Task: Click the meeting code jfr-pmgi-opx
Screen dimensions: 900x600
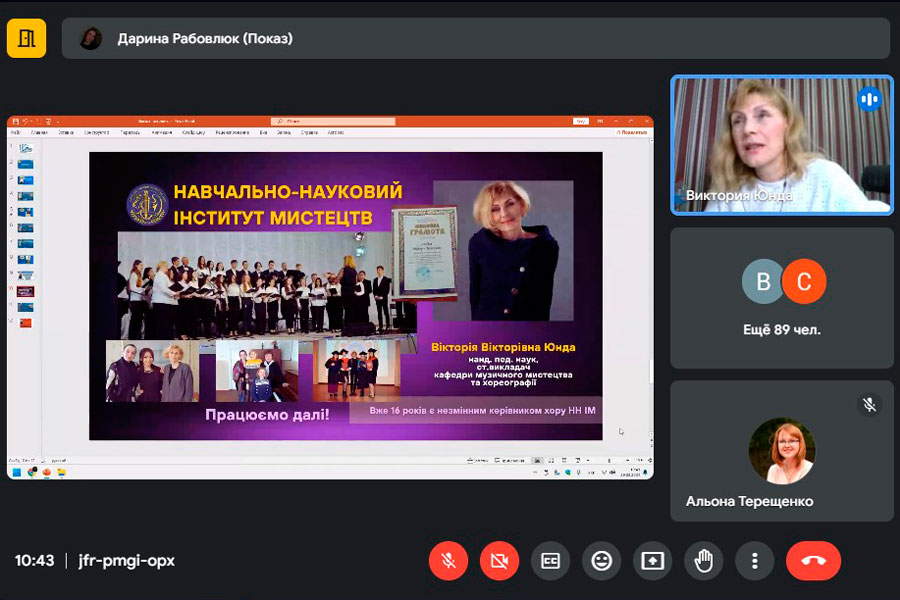Action: 126,561
